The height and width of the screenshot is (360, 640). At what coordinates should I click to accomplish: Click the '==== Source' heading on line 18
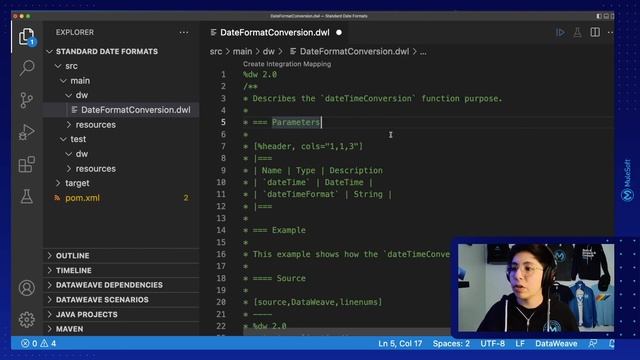[x=279, y=278]
